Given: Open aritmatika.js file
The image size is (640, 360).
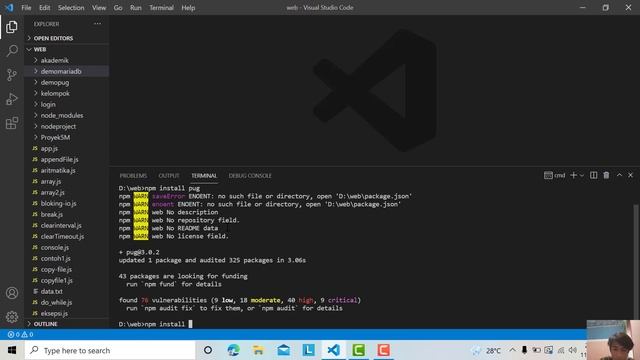Looking at the screenshot, I should 67,170.
